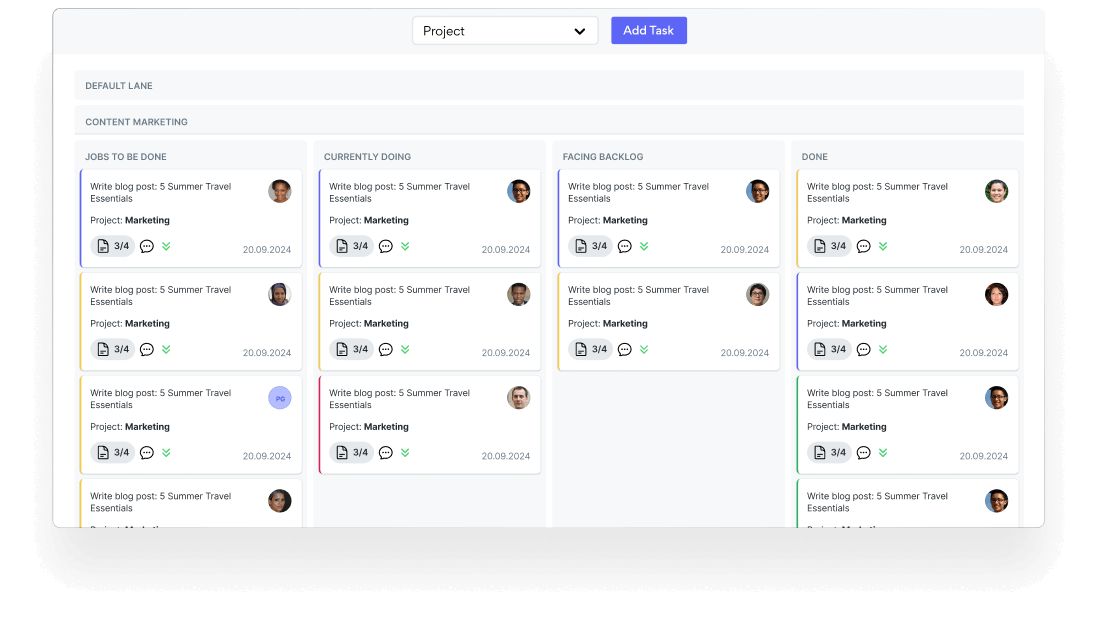Open 3/4 subtasks badge on third Done card
The image size is (1097, 625).
(x=829, y=453)
